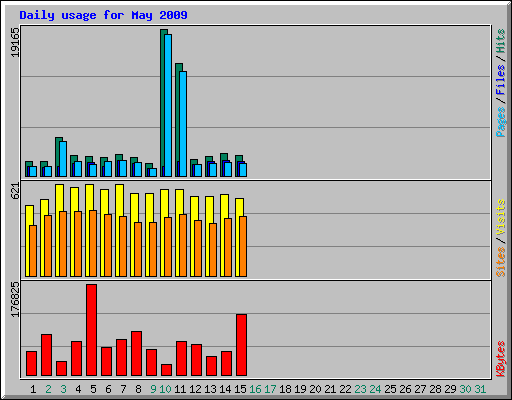
Task: Click the 'KBytes' legend label
Action: [501, 359]
